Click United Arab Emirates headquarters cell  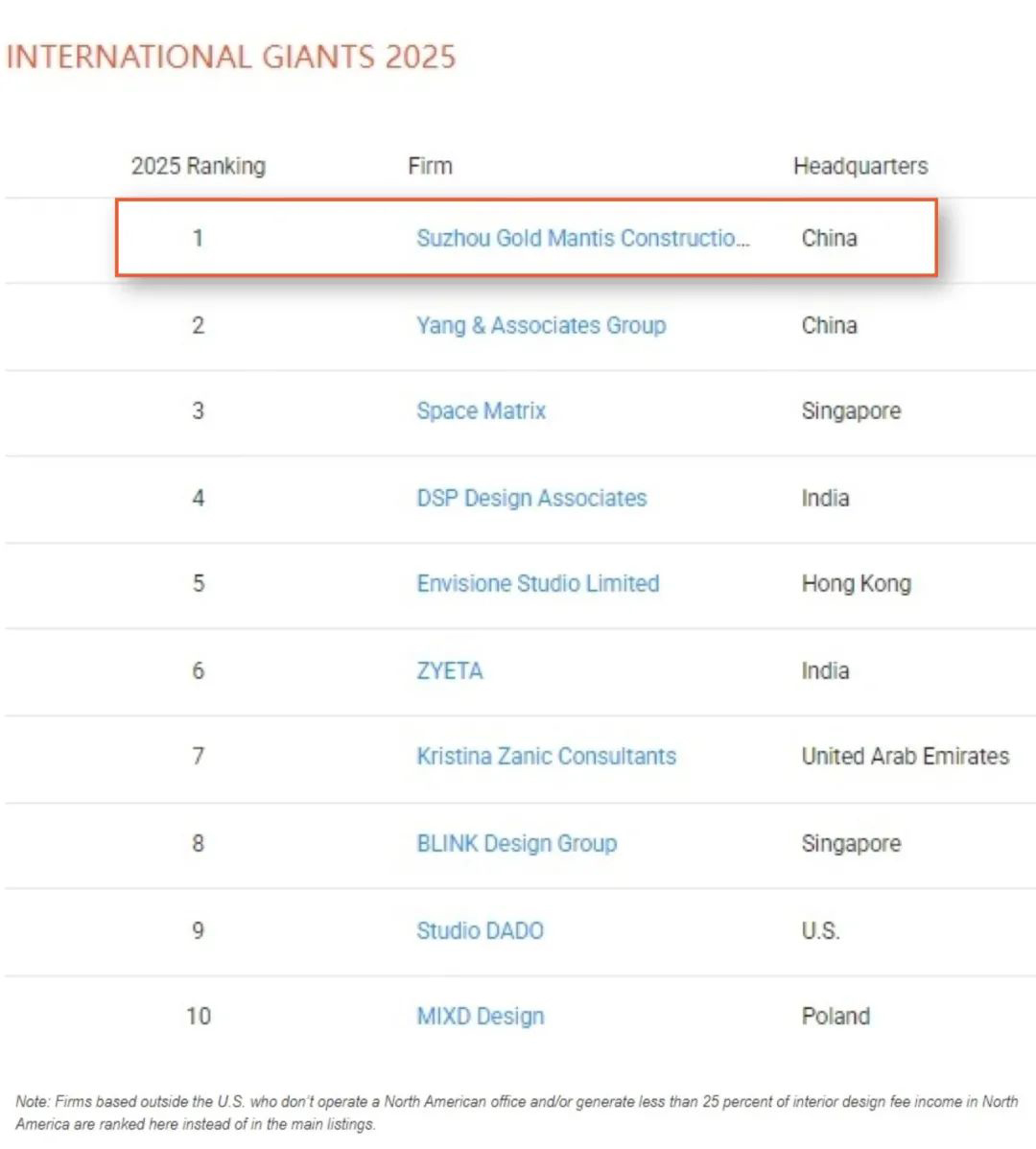click(x=905, y=756)
